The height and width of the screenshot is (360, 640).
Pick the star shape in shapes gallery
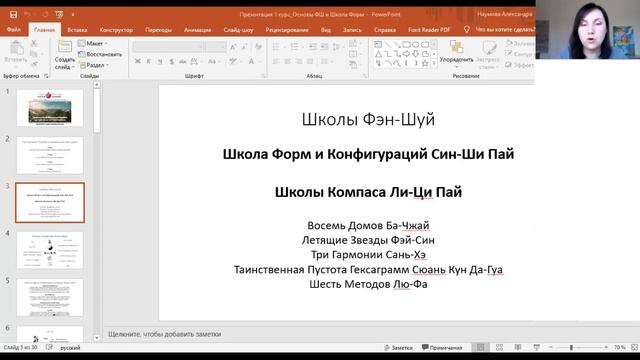coord(425,63)
